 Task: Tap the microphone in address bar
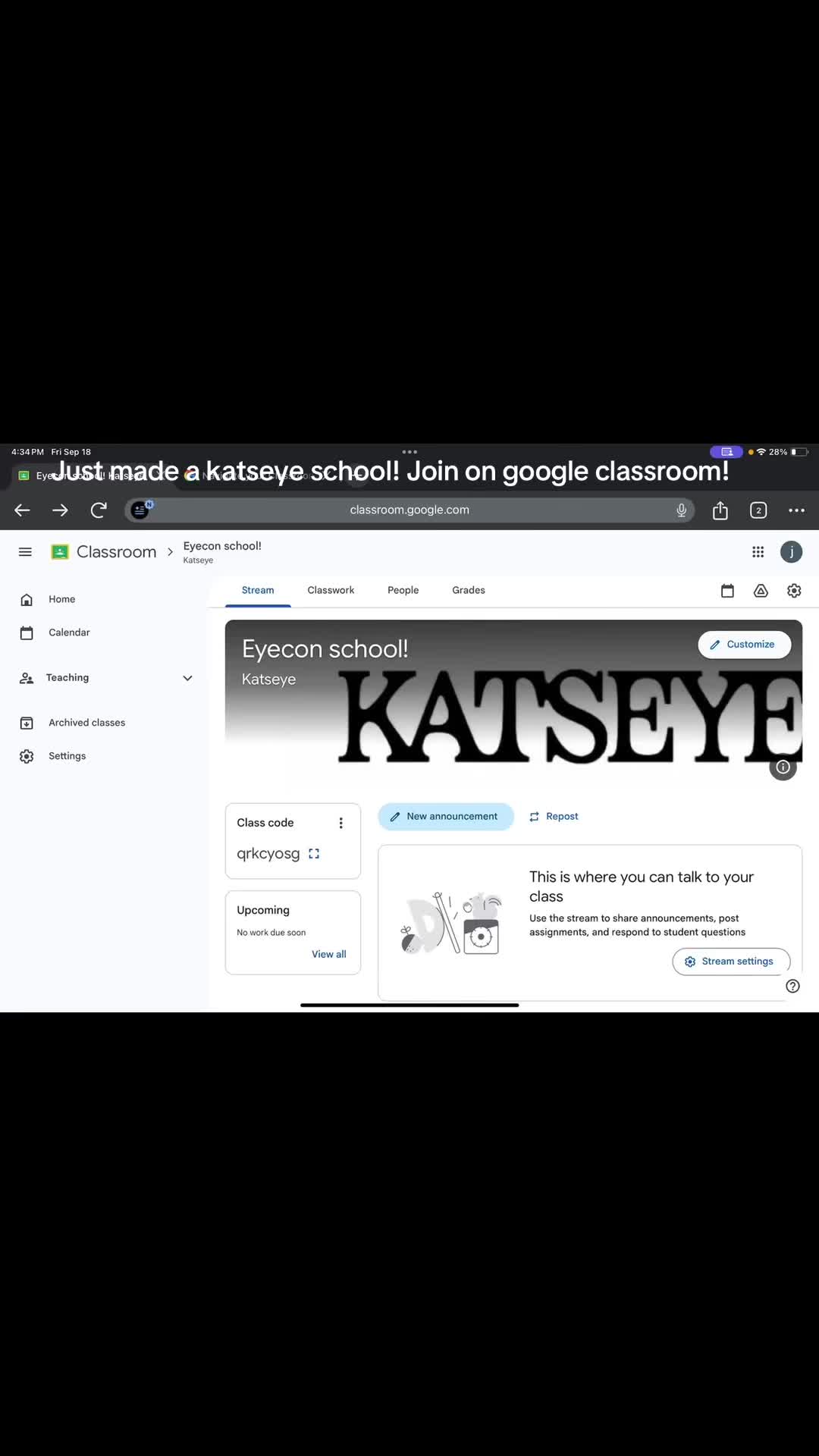(681, 510)
